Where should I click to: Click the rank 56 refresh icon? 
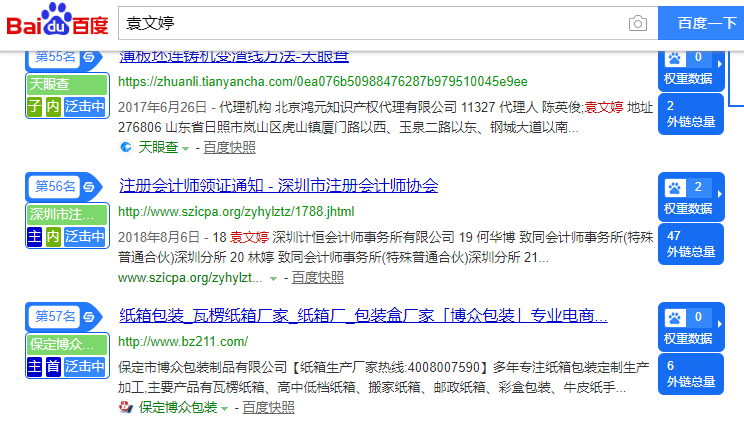[89, 187]
